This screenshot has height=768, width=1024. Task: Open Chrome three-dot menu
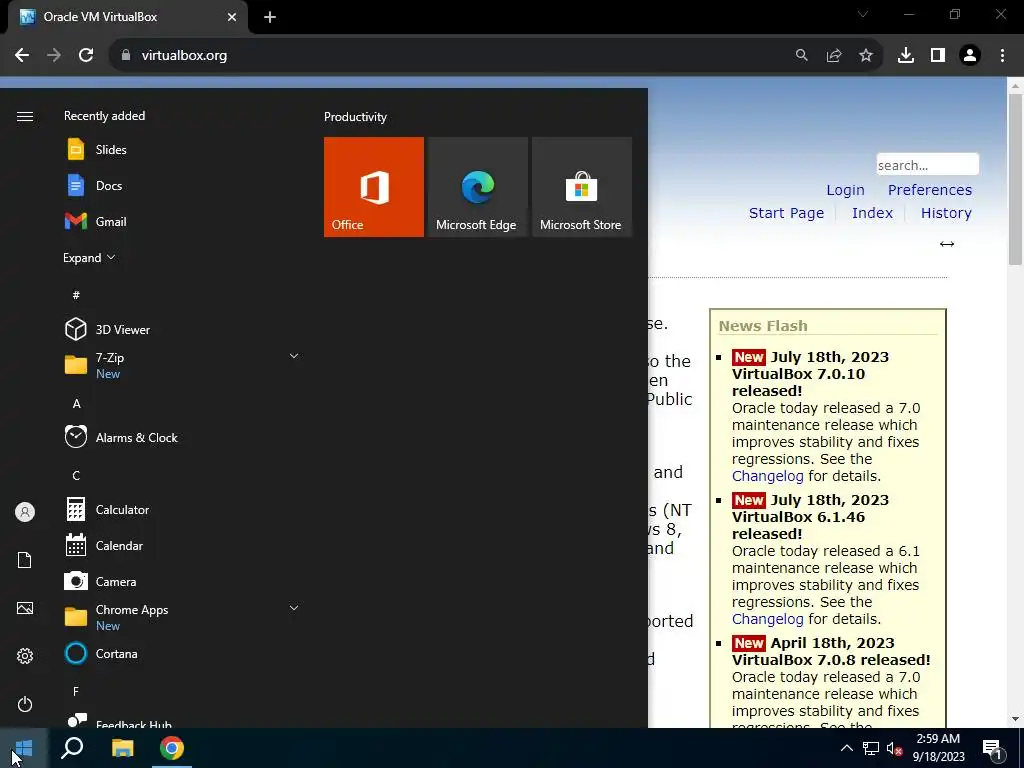tap(1002, 56)
